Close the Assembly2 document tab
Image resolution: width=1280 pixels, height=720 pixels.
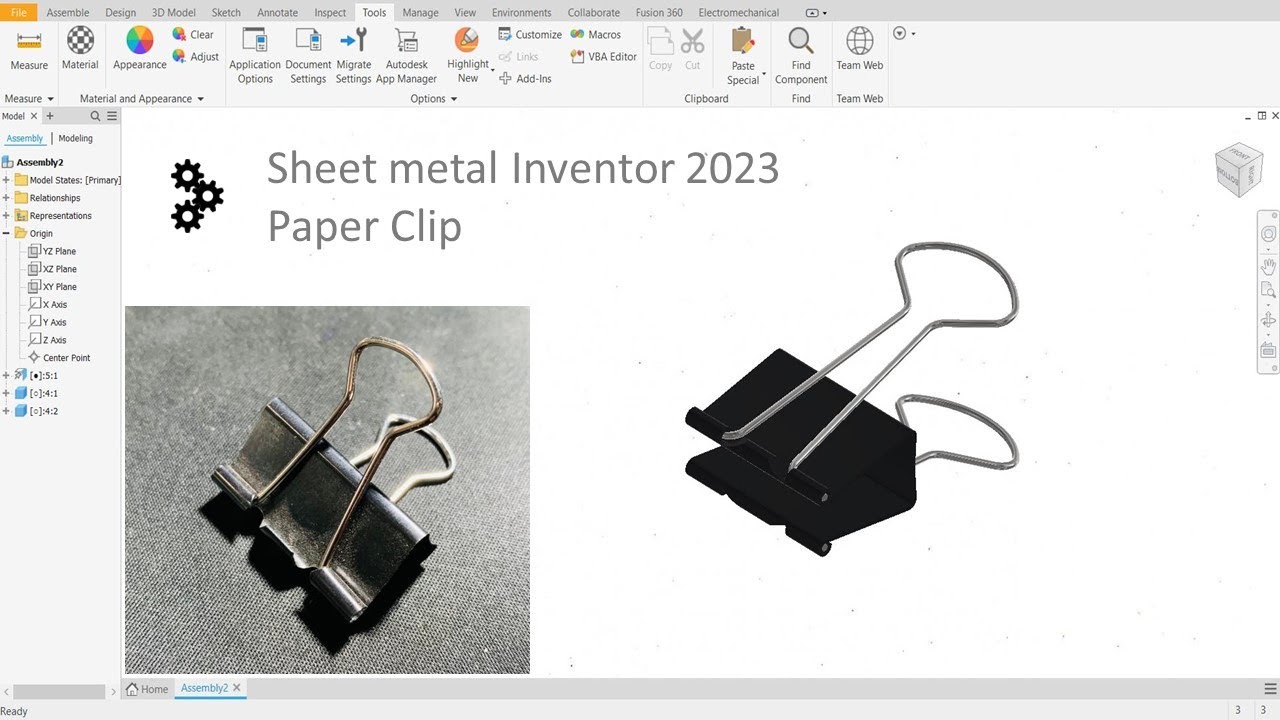point(237,688)
